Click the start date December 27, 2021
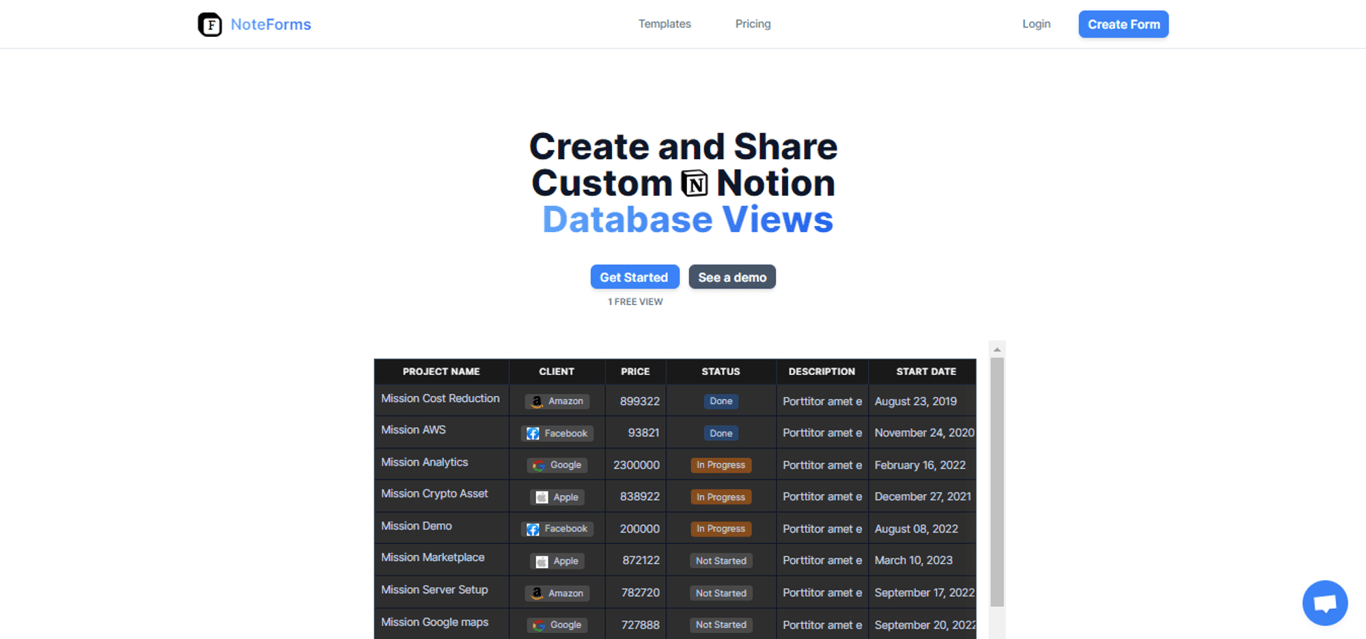The width and height of the screenshot is (1366, 639). pos(923,497)
